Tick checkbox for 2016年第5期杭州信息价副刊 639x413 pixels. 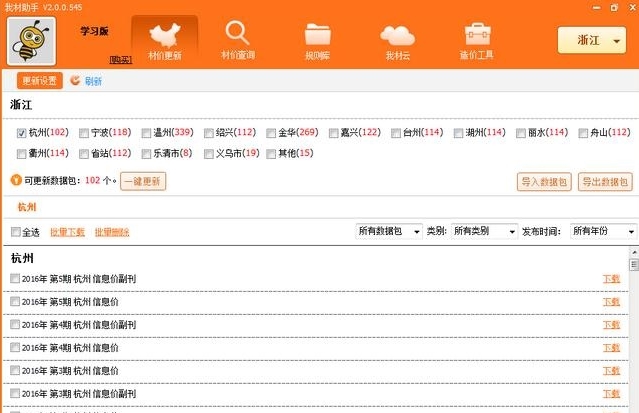[x=15, y=278]
